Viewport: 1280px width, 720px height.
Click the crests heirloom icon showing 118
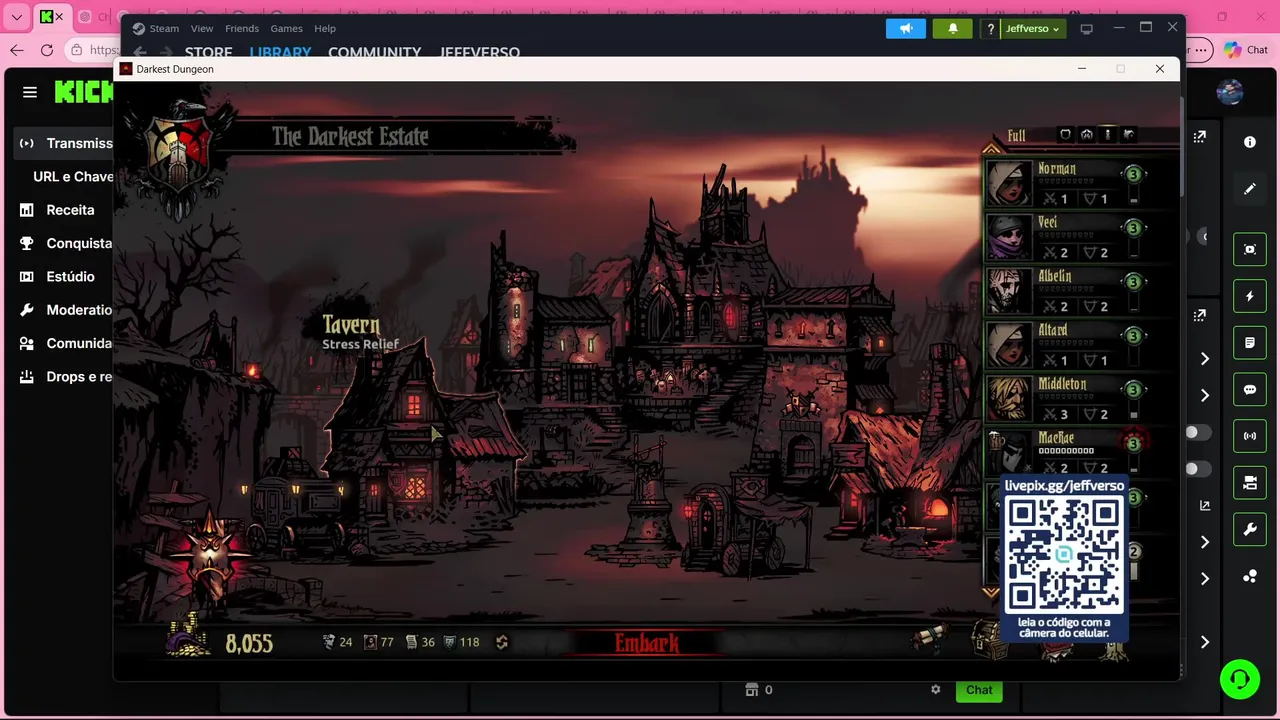pos(449,642)
